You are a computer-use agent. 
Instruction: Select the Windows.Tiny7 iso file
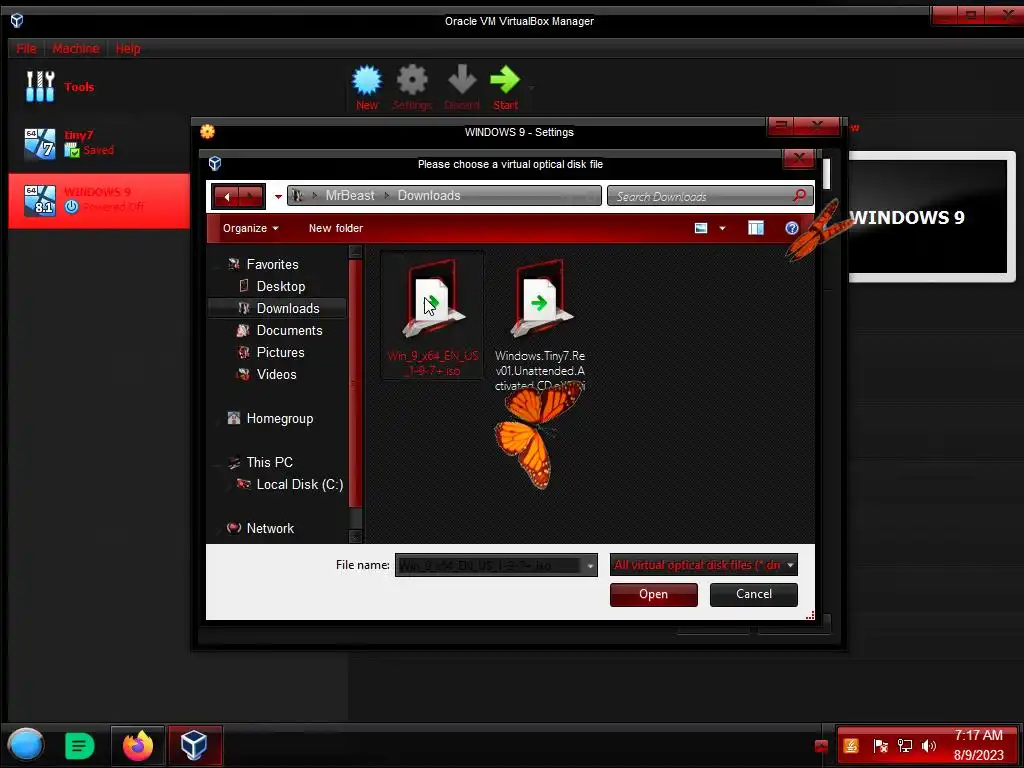[539, 324]
